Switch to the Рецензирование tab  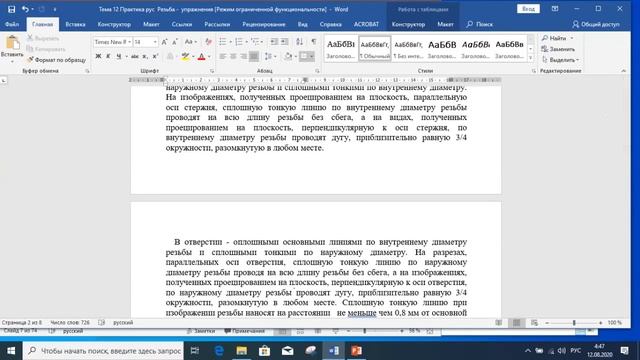264,24
